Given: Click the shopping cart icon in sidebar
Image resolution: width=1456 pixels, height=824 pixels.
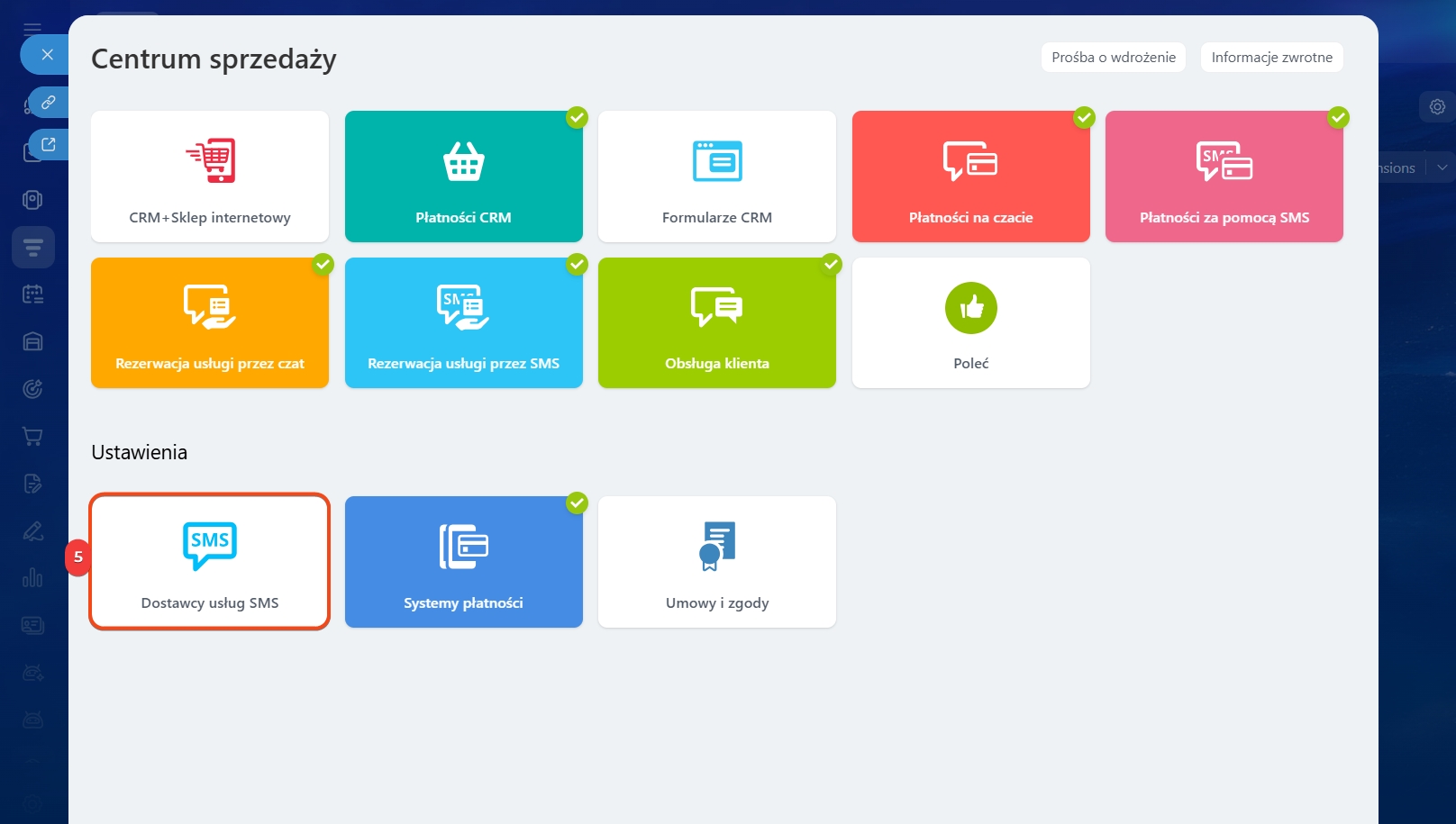Looking at the screenshot, I should pos(32,437).
